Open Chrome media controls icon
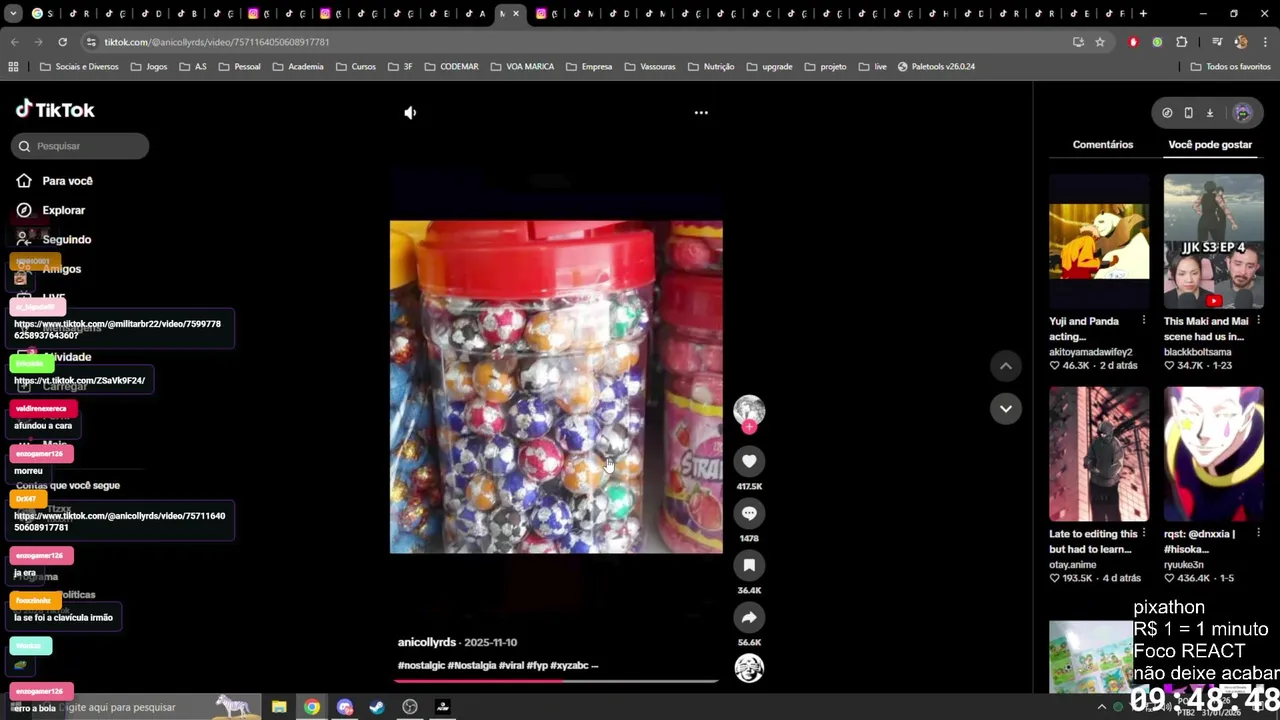 [1217, 42]
